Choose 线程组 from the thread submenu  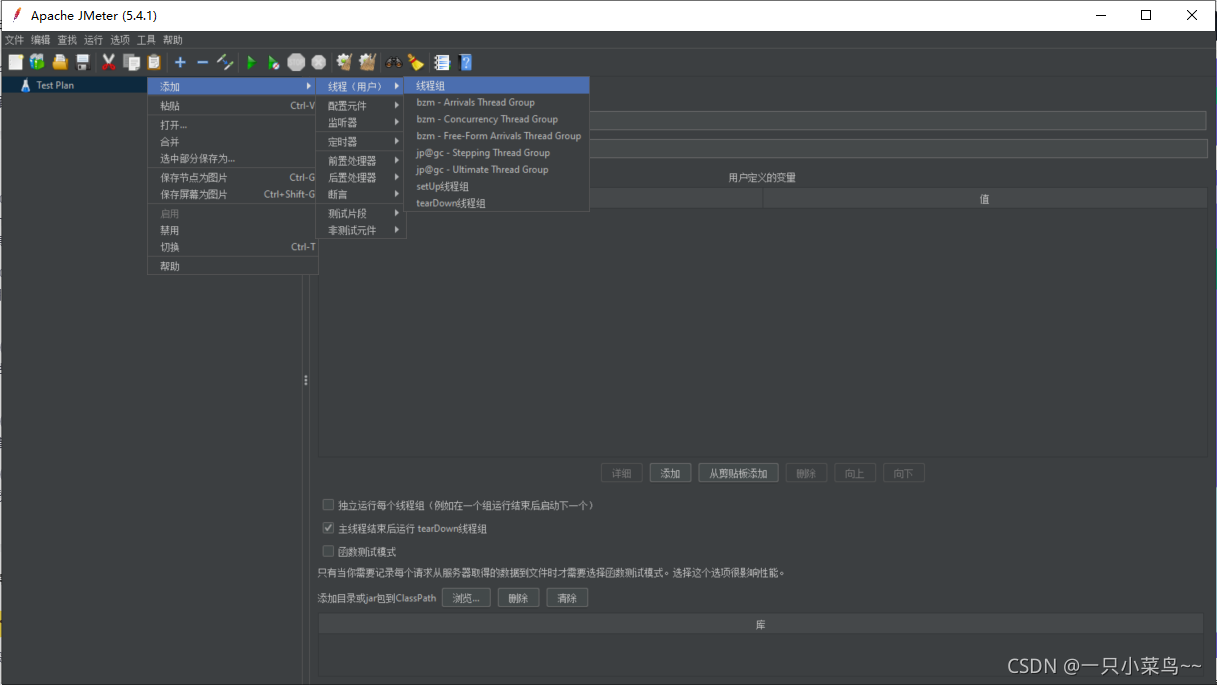tap(497, 86)
